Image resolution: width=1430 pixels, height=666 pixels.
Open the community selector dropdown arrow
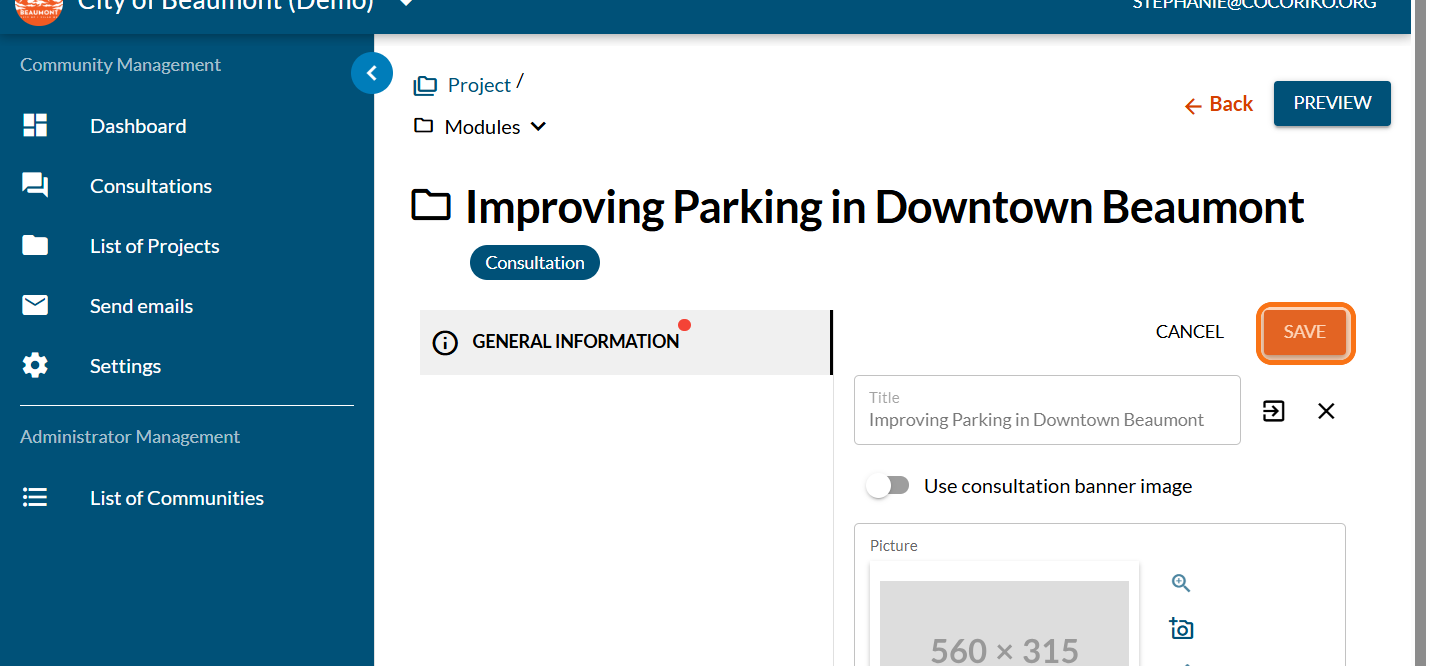(x=405, y=4)
